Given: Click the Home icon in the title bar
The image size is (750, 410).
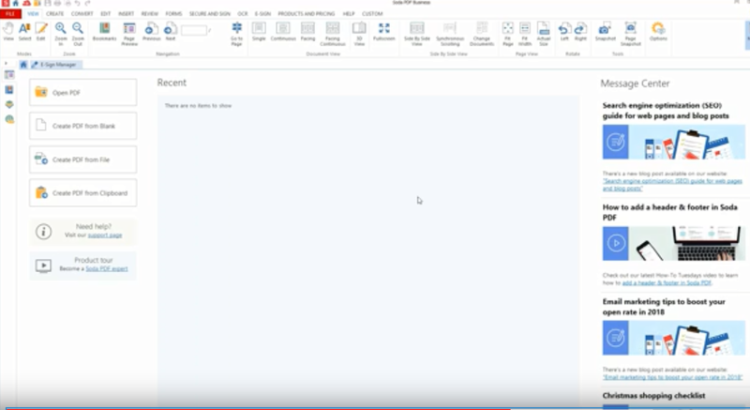Looking at the screenshot, I should pos(15,3).
